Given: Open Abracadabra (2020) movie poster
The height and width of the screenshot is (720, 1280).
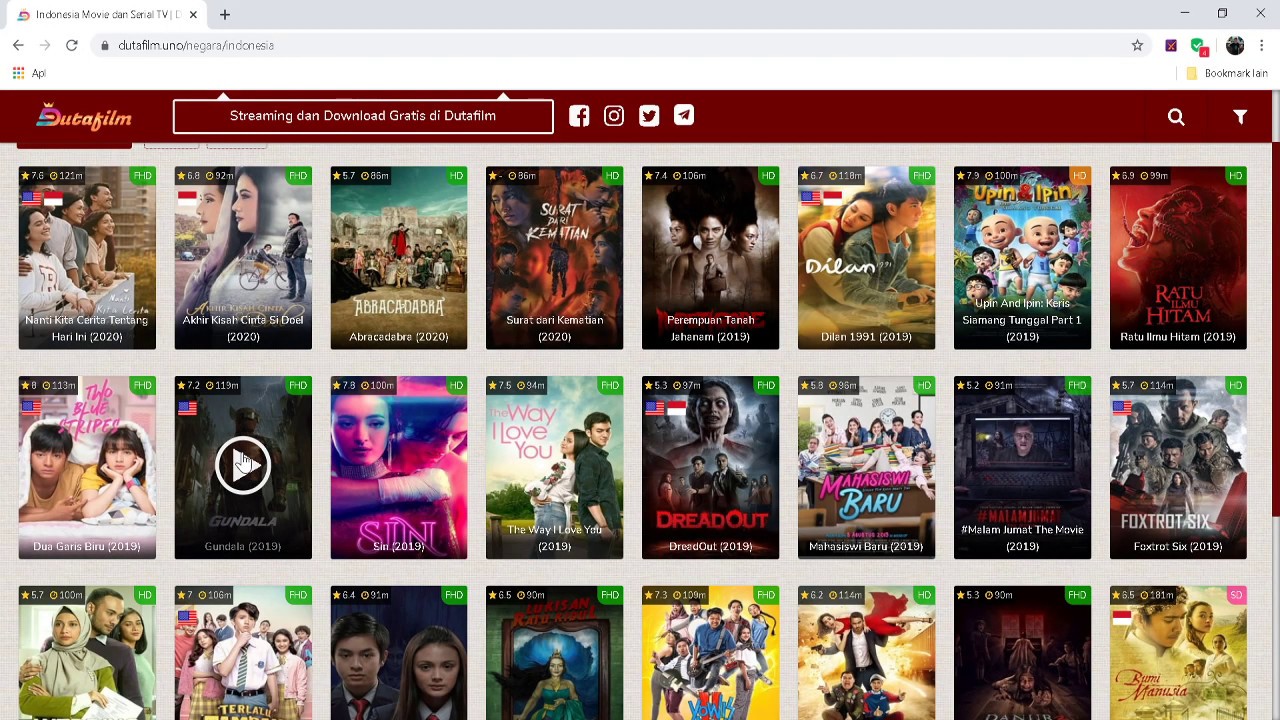Looking at the screenshot, I should (399, 258).
